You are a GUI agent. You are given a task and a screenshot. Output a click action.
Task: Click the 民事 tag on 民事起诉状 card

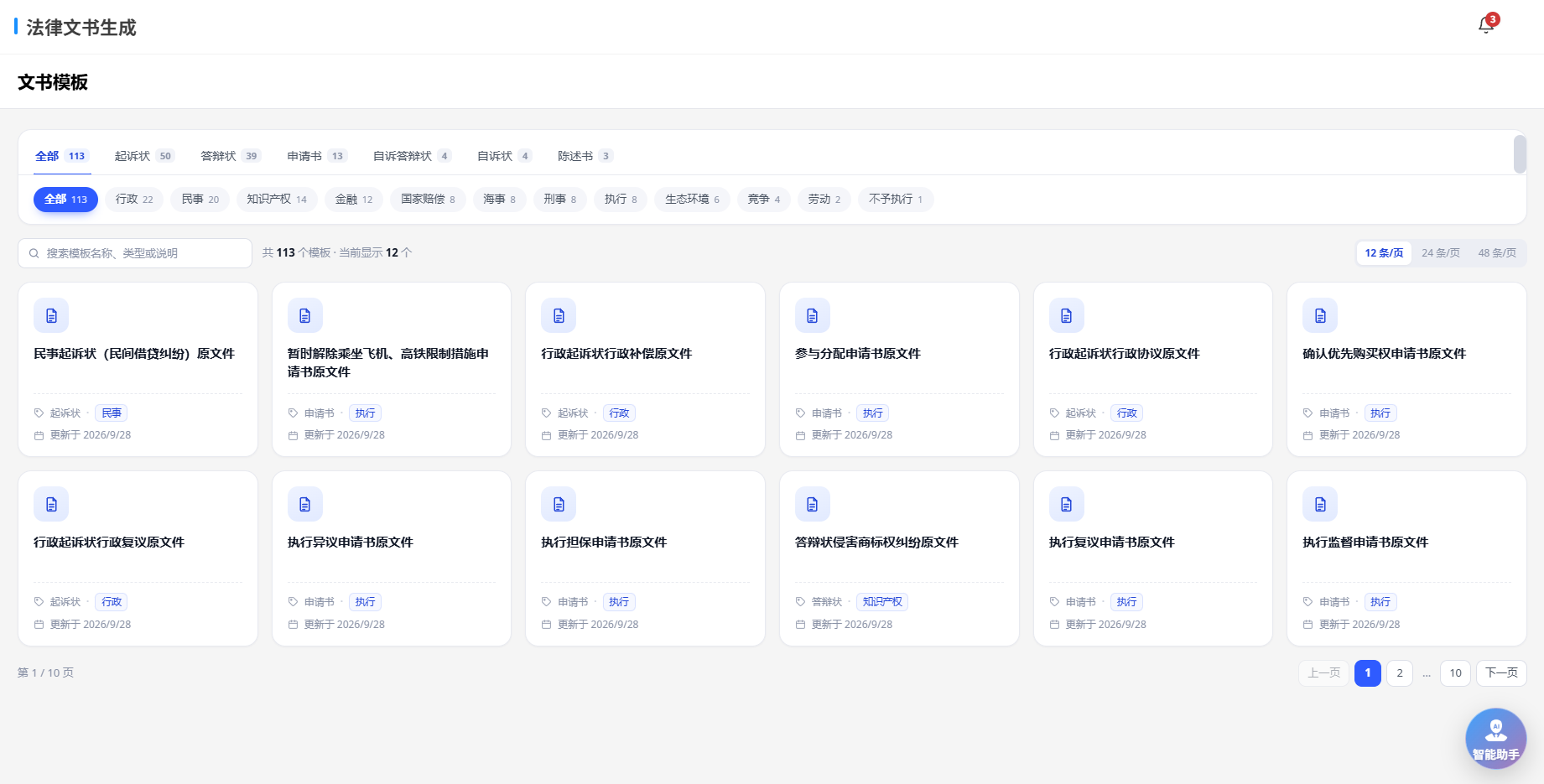pos(112,413)
